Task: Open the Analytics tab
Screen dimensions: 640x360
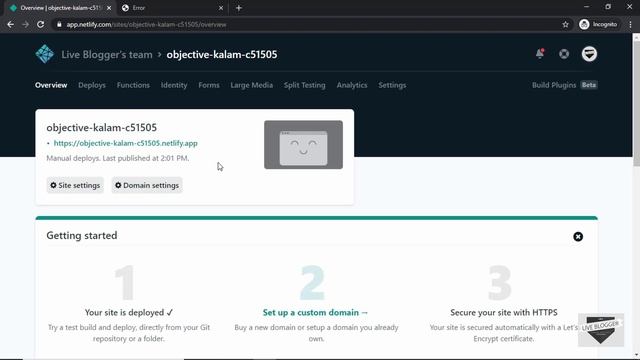Action: click(x=352, y=85)
